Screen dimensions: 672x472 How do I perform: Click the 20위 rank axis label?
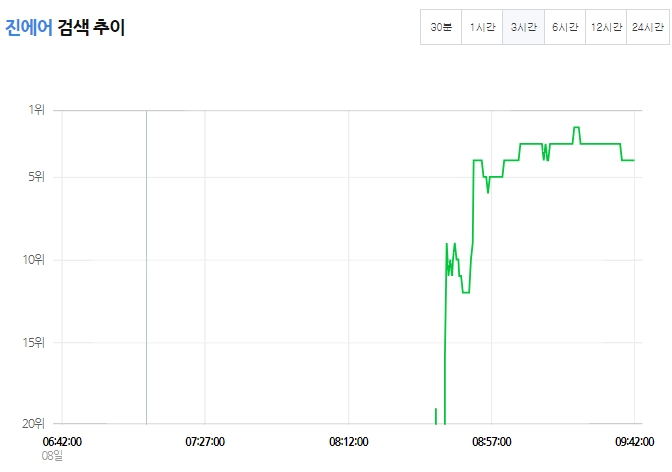(x=33, y=424)
